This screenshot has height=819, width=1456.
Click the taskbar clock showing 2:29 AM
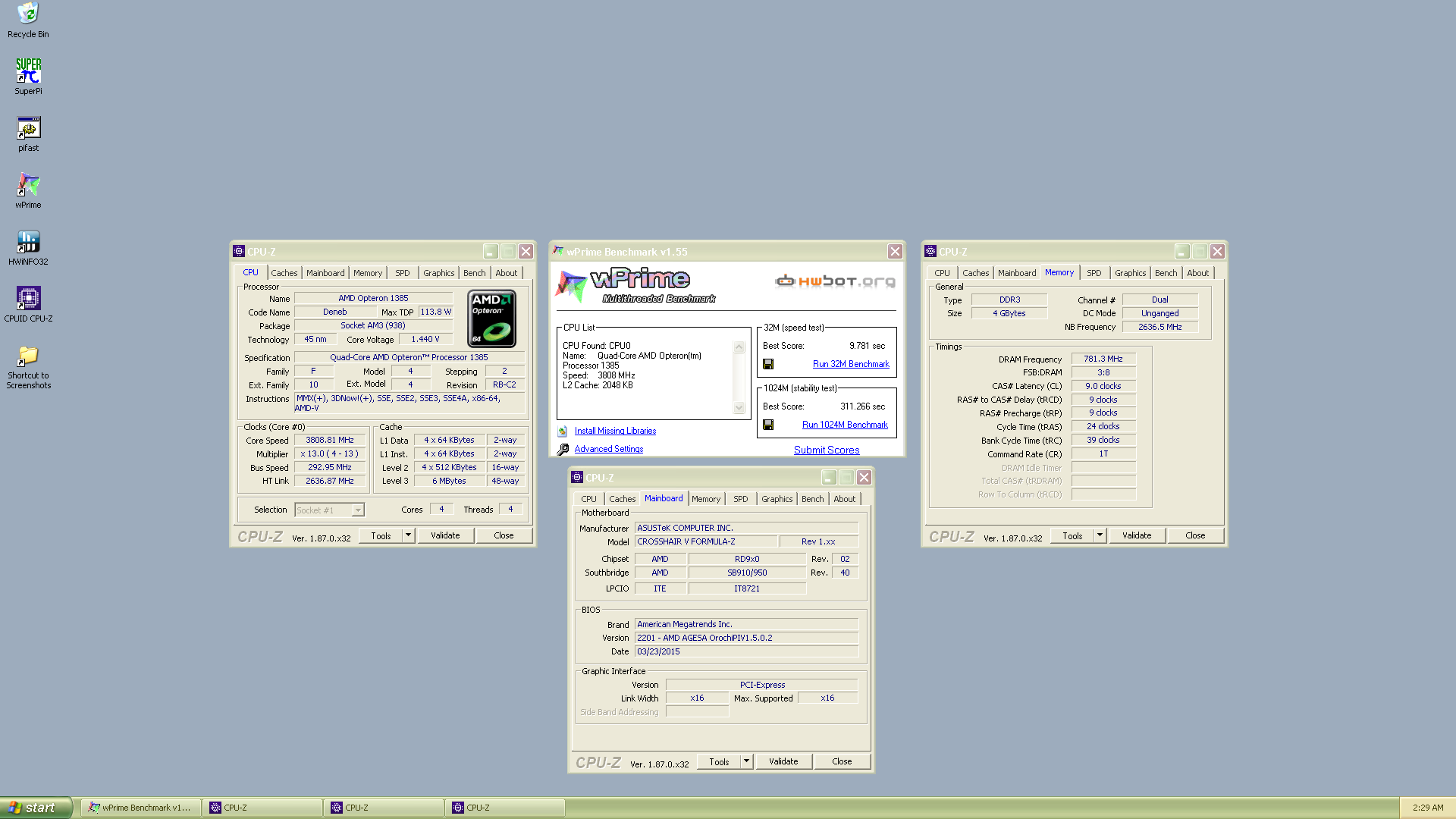1428,808
